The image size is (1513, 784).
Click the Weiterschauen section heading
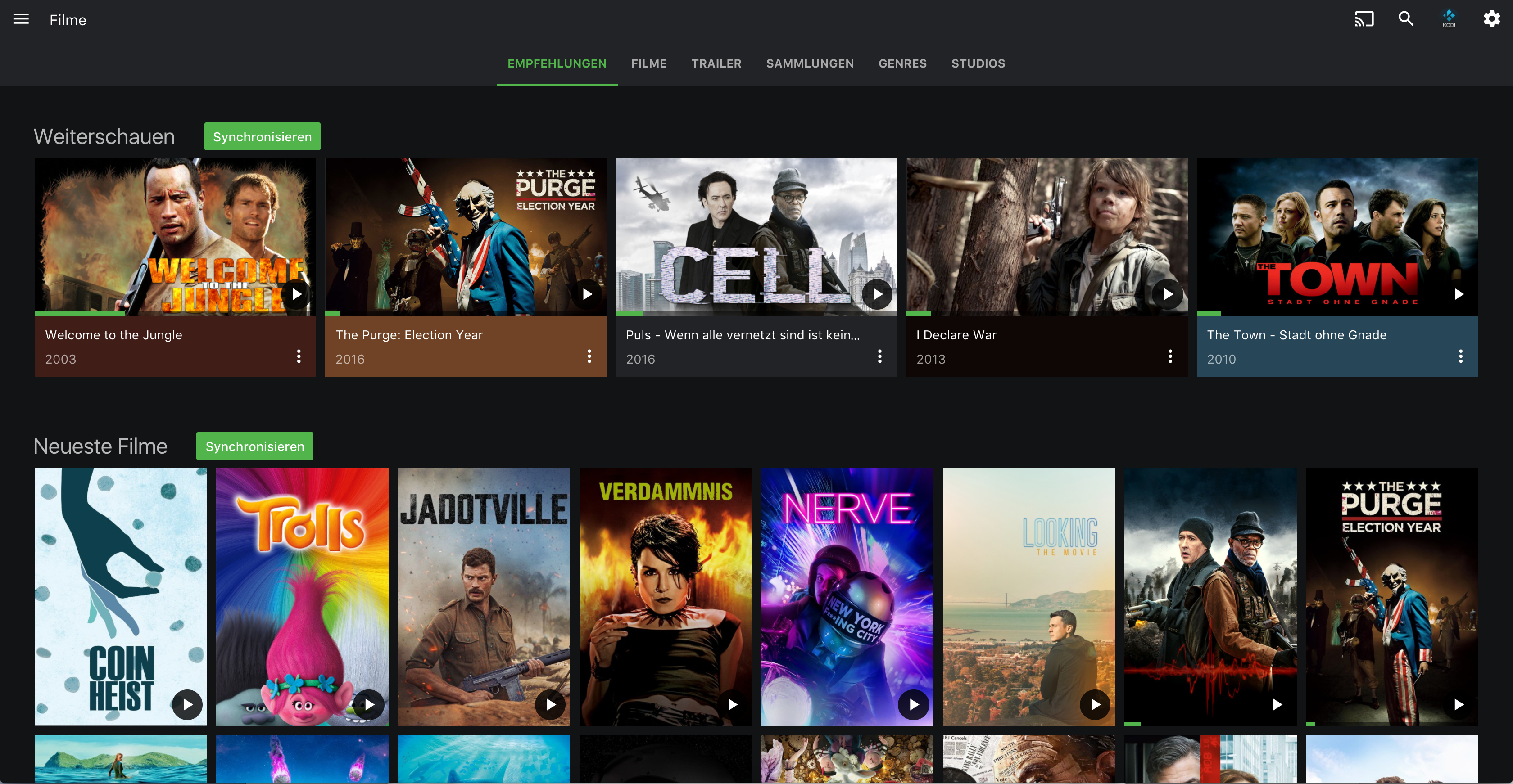click(104, 136)
